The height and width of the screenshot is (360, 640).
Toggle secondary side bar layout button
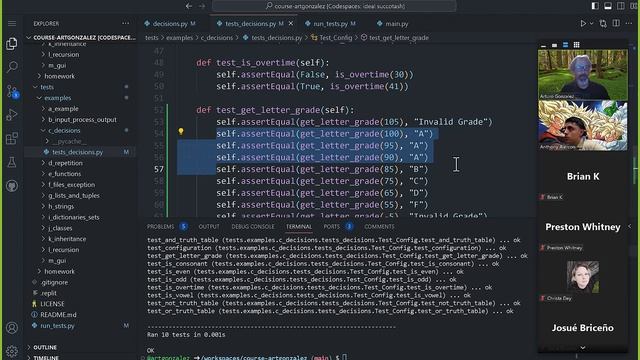click(x=621, y=6)
